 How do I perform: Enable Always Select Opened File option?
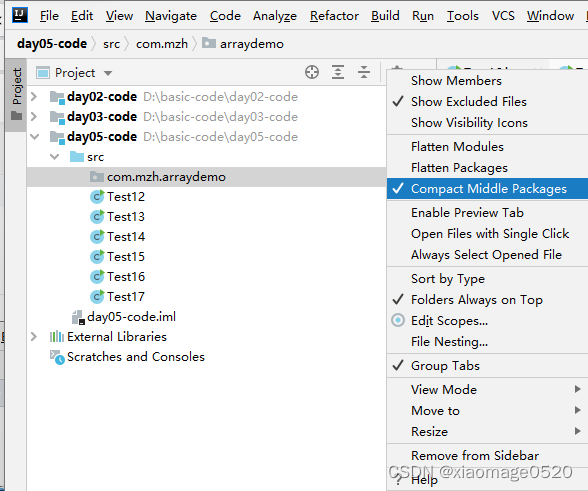(x=488, y=255)
